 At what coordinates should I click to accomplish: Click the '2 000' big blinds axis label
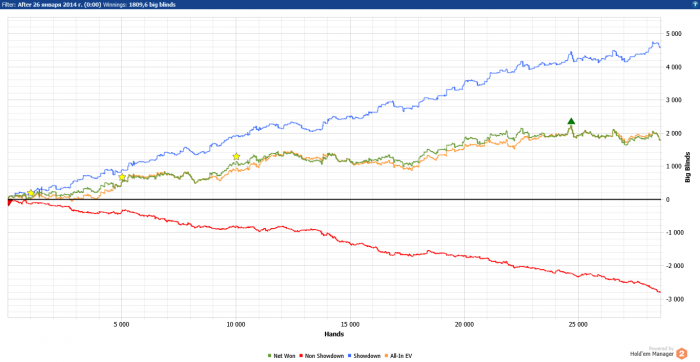674,133
